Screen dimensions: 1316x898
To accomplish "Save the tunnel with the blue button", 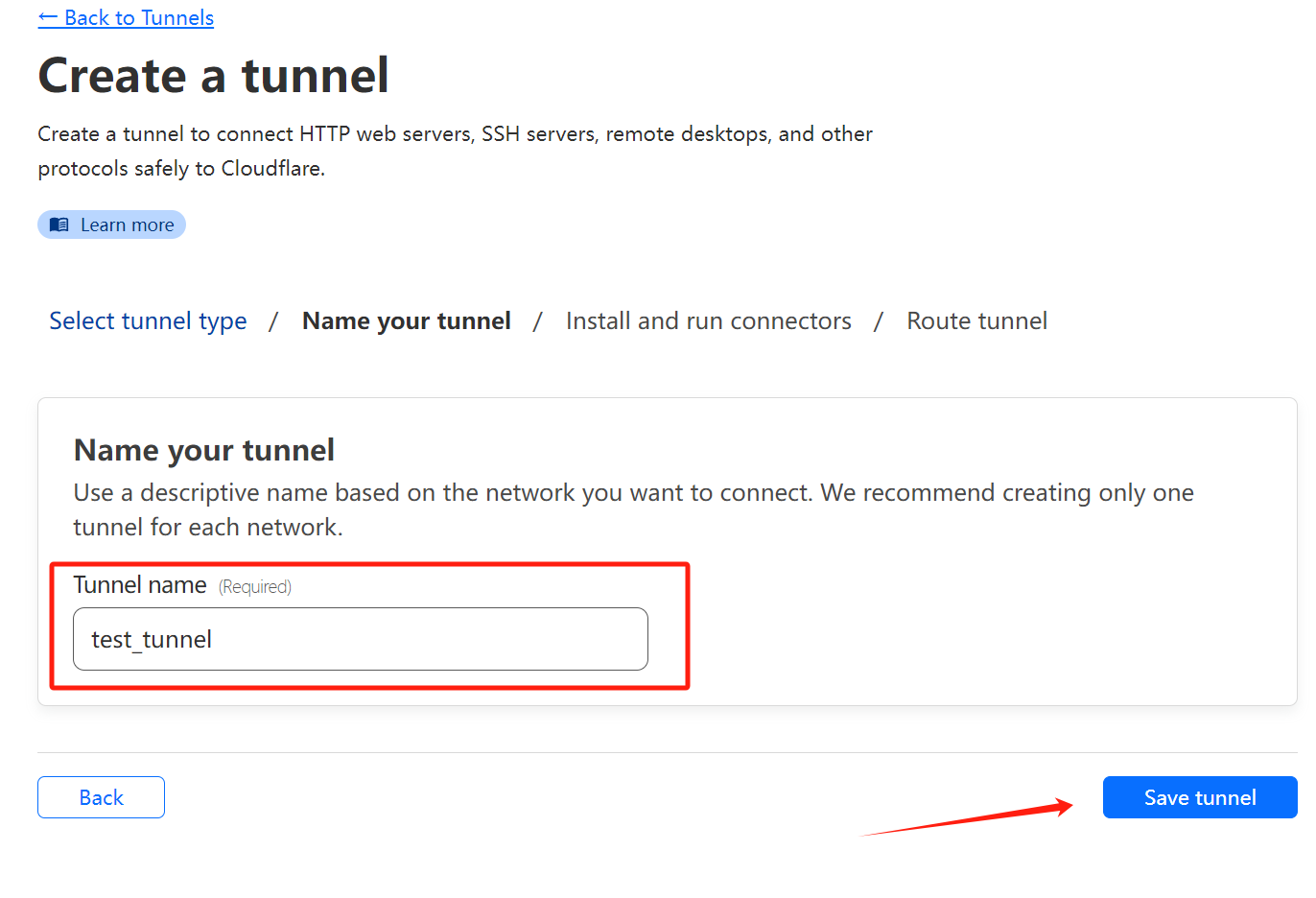I will tap(1200, 797).
